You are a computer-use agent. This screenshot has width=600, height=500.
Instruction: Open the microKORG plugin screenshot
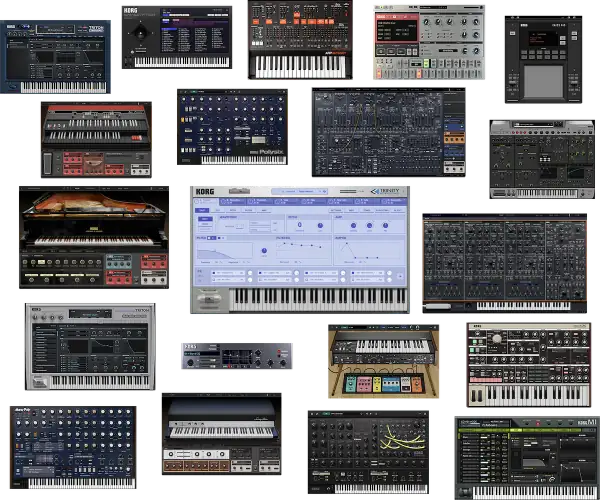[529, 365]
